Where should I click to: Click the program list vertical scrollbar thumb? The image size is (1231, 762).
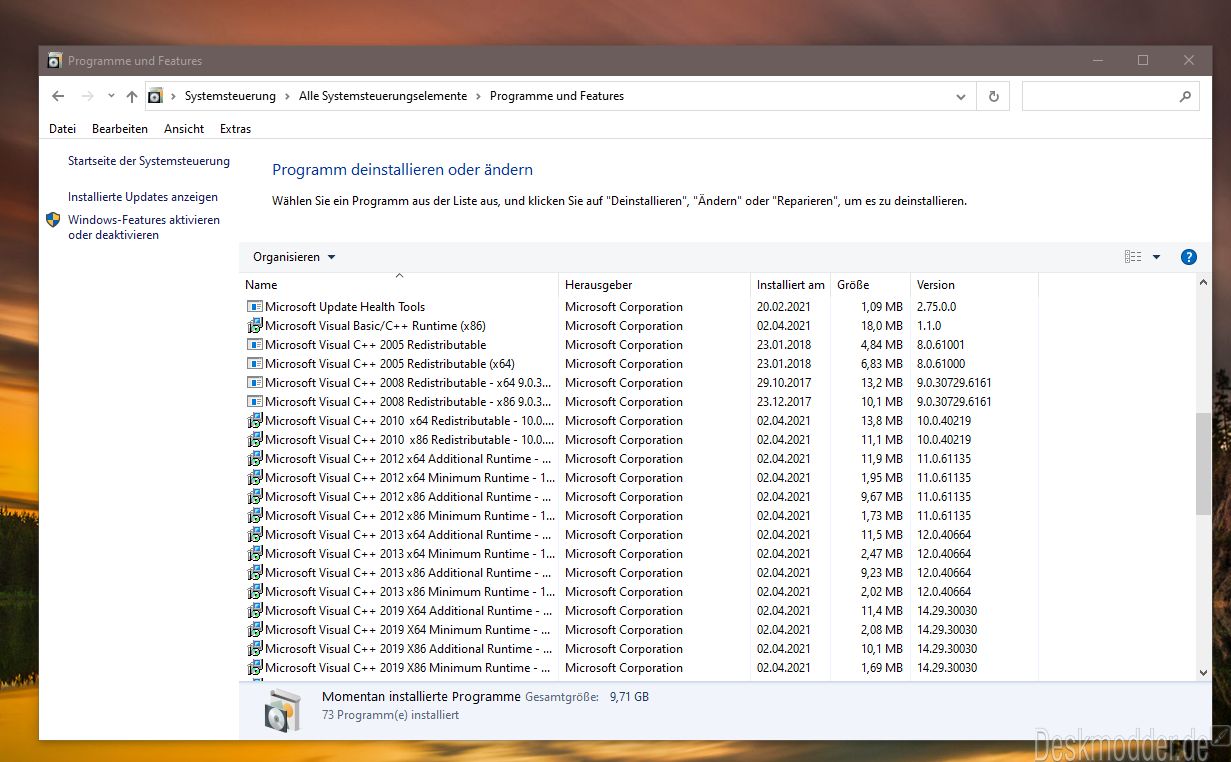point(1203,465)
